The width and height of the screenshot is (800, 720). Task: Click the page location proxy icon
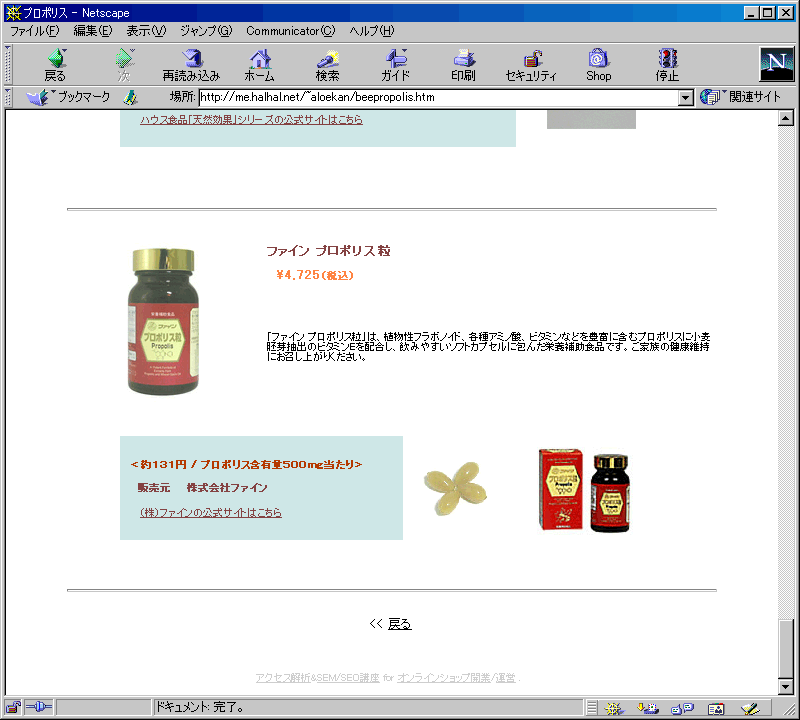pos(131,97)
